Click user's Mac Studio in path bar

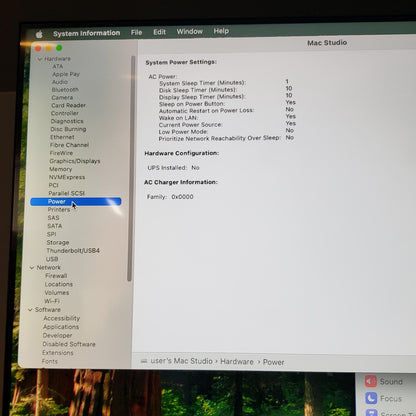pos(181,361)
